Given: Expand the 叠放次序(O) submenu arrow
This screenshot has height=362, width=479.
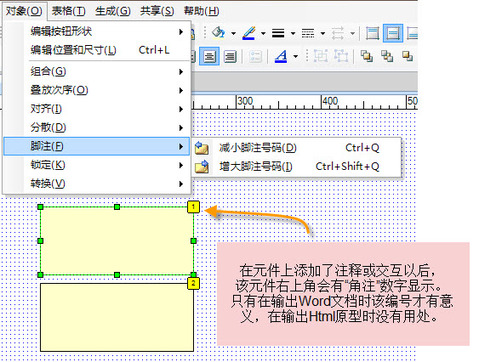Looking at the screenshot, I should tap(181, 90).
